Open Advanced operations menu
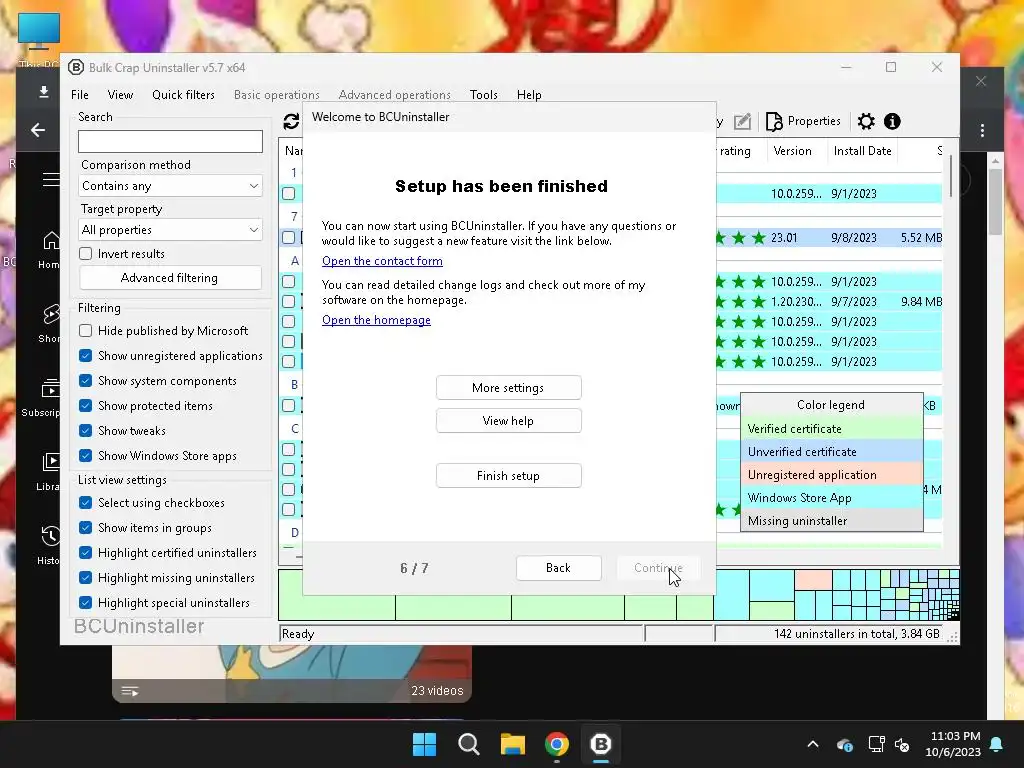This screenshot has width=1024, height=768. (394, 95)
